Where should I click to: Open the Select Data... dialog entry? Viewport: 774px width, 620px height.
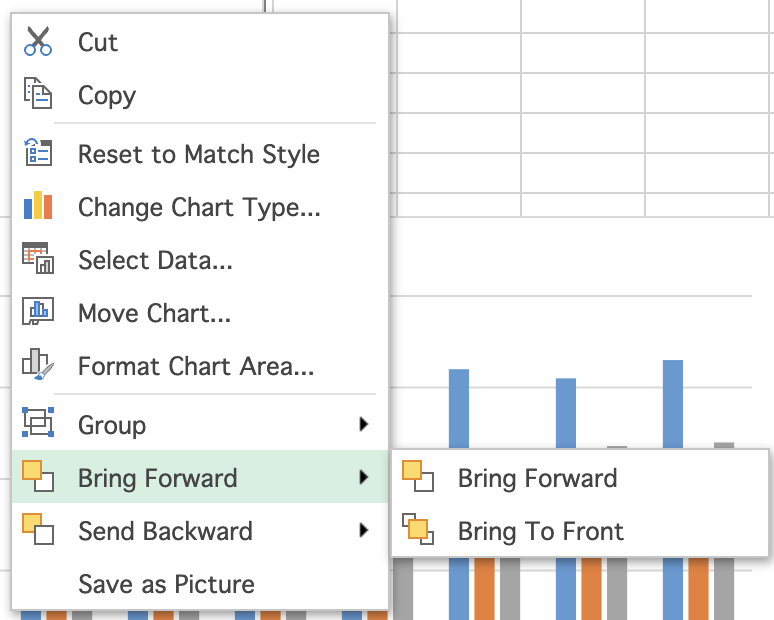click(x=155, y=260)
